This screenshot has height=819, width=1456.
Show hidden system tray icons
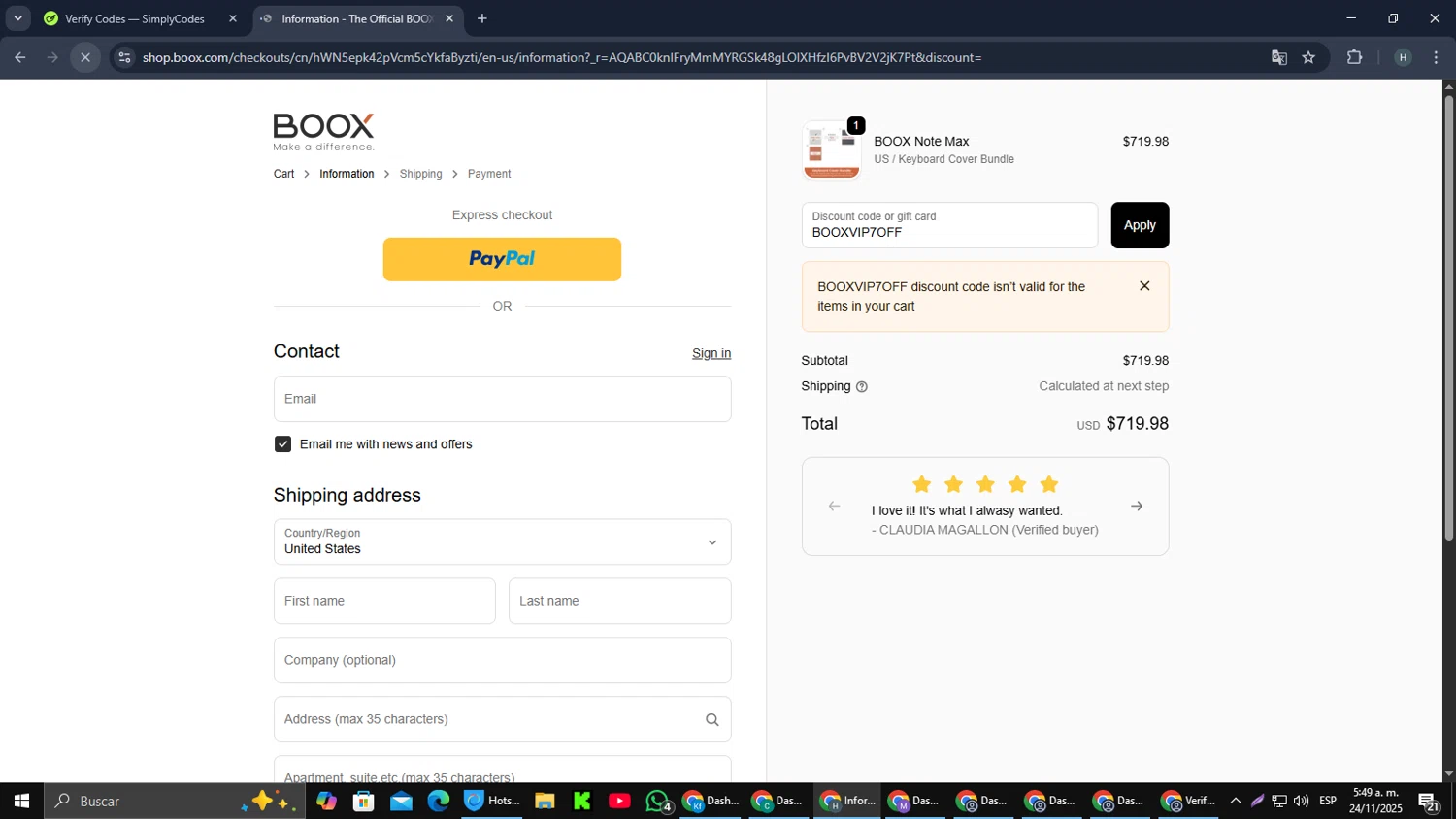[x=1236, y=801]
